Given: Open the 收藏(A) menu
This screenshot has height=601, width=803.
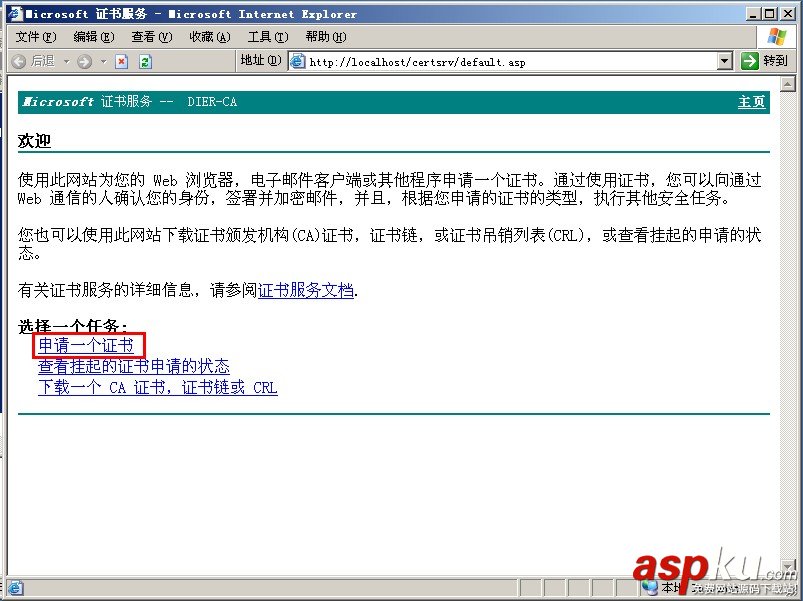Looking at the screenshot, I should click(210, 37).
